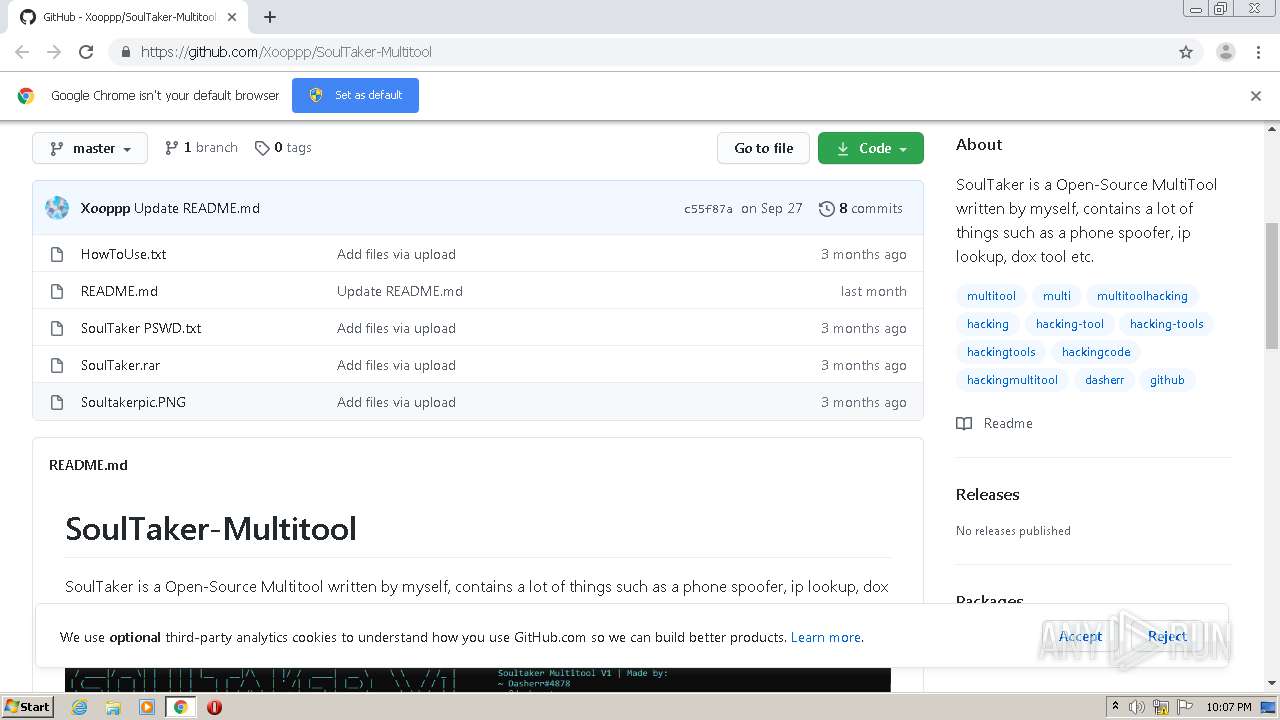Click the vertical page scrollbar thumb
The image size is (1280, 720).
click(x=1272, y=285)
